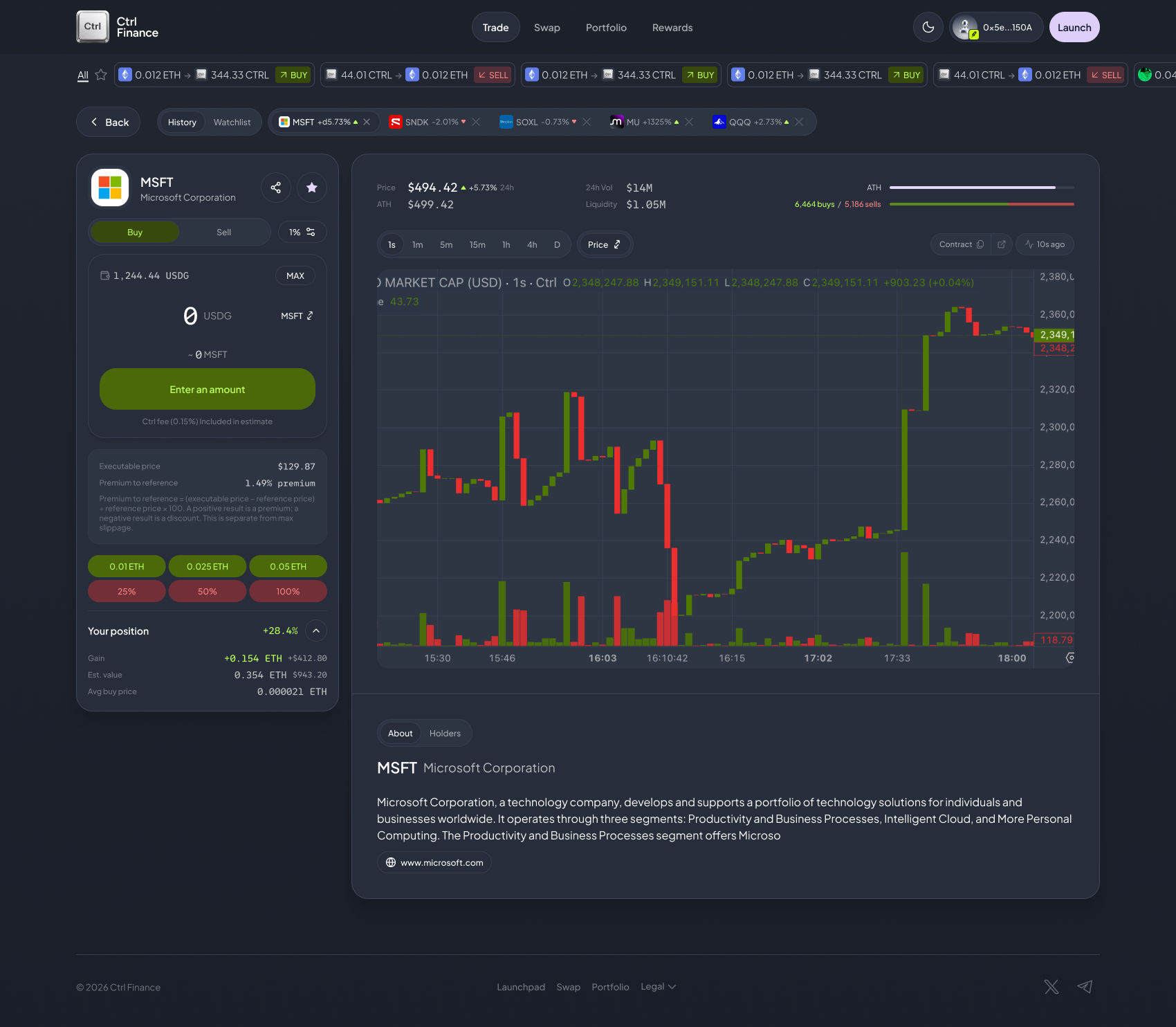
Task: Share MSFT using the share icon
Action: click(275, 188)
